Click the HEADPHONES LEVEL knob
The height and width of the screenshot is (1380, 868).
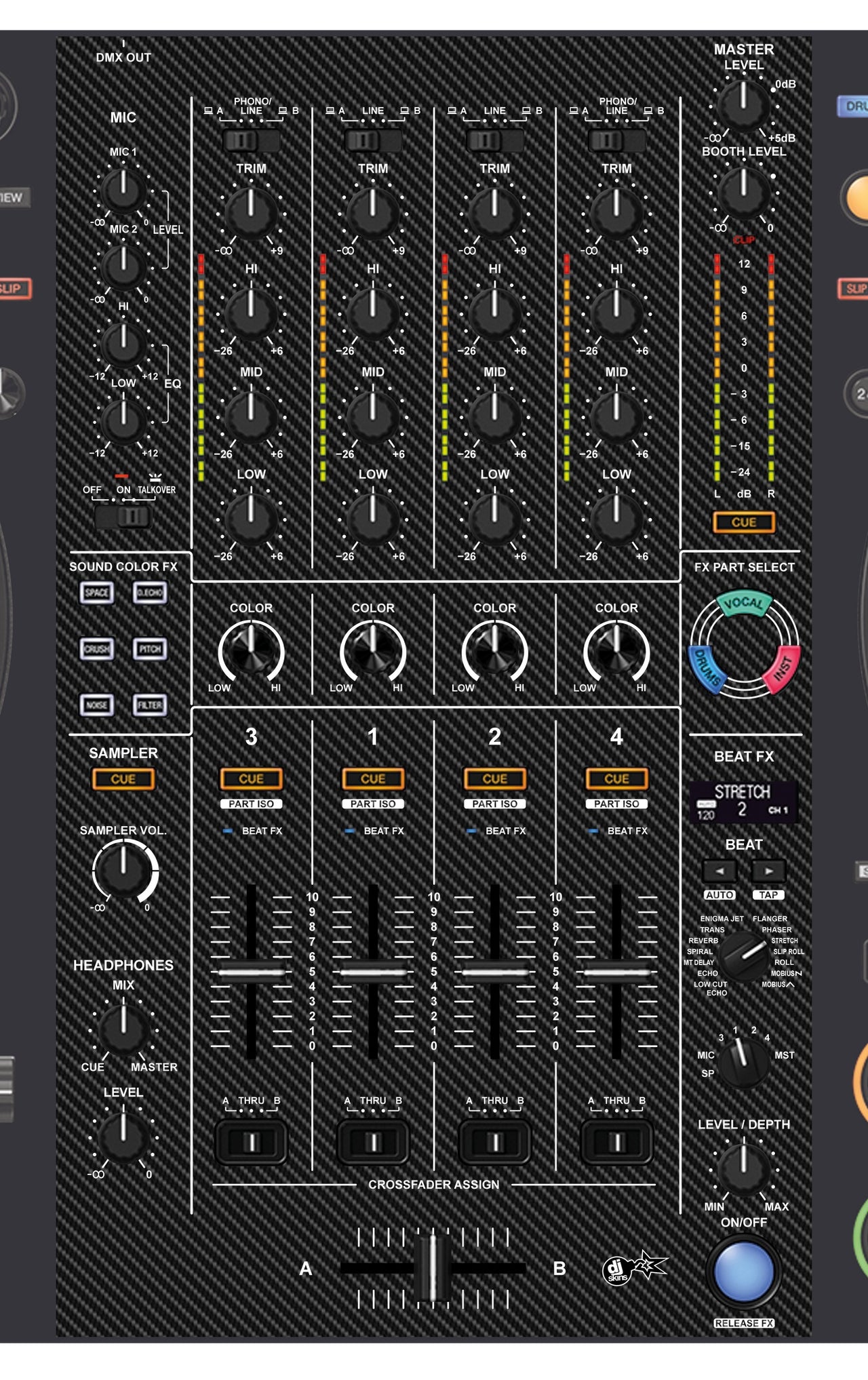coord(123,1137)
